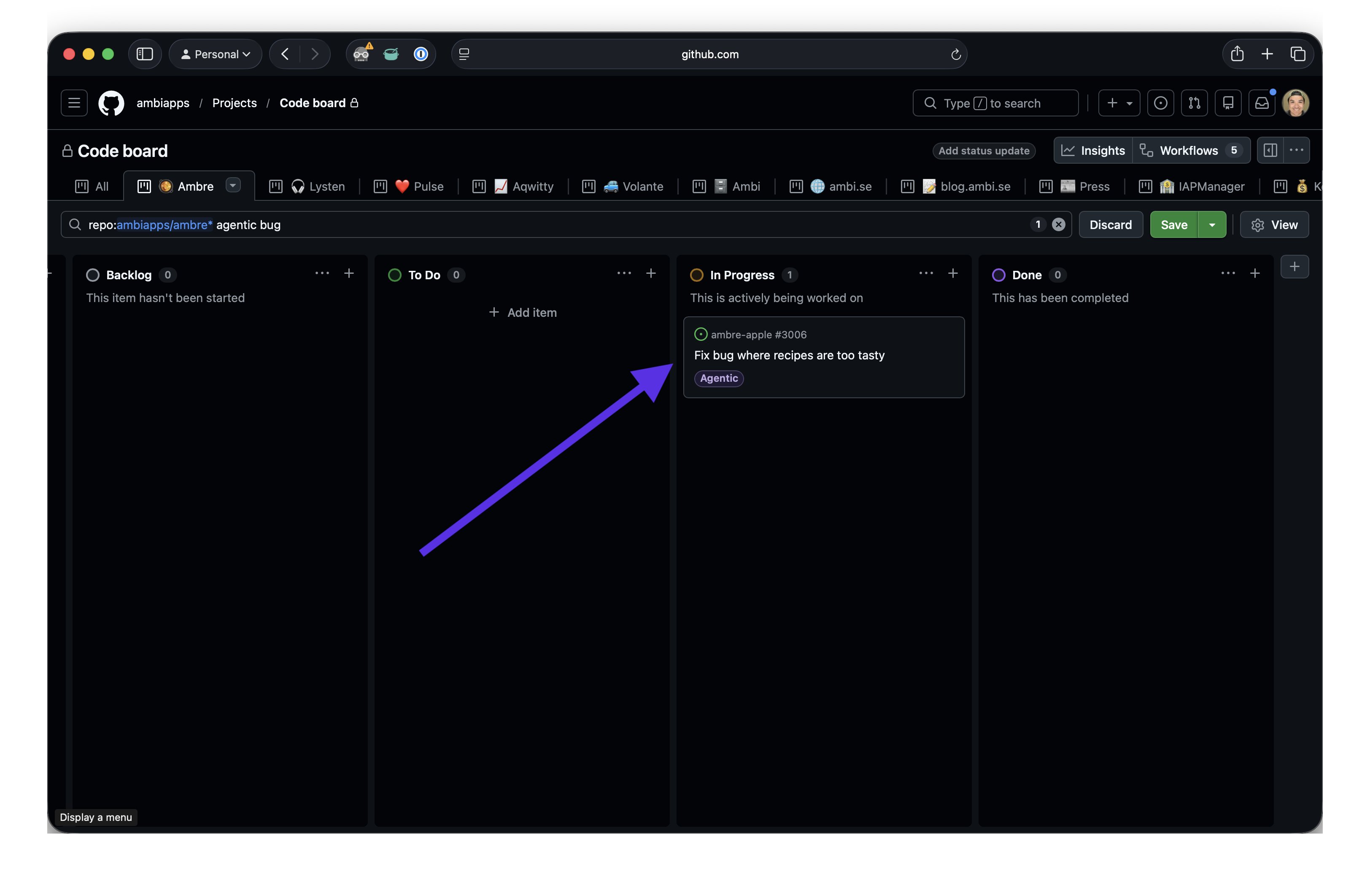Toggle Safari sidebar visibility
Image resolution: width=1370 pixels, height=896 pixels.
(x=145, y=54)
